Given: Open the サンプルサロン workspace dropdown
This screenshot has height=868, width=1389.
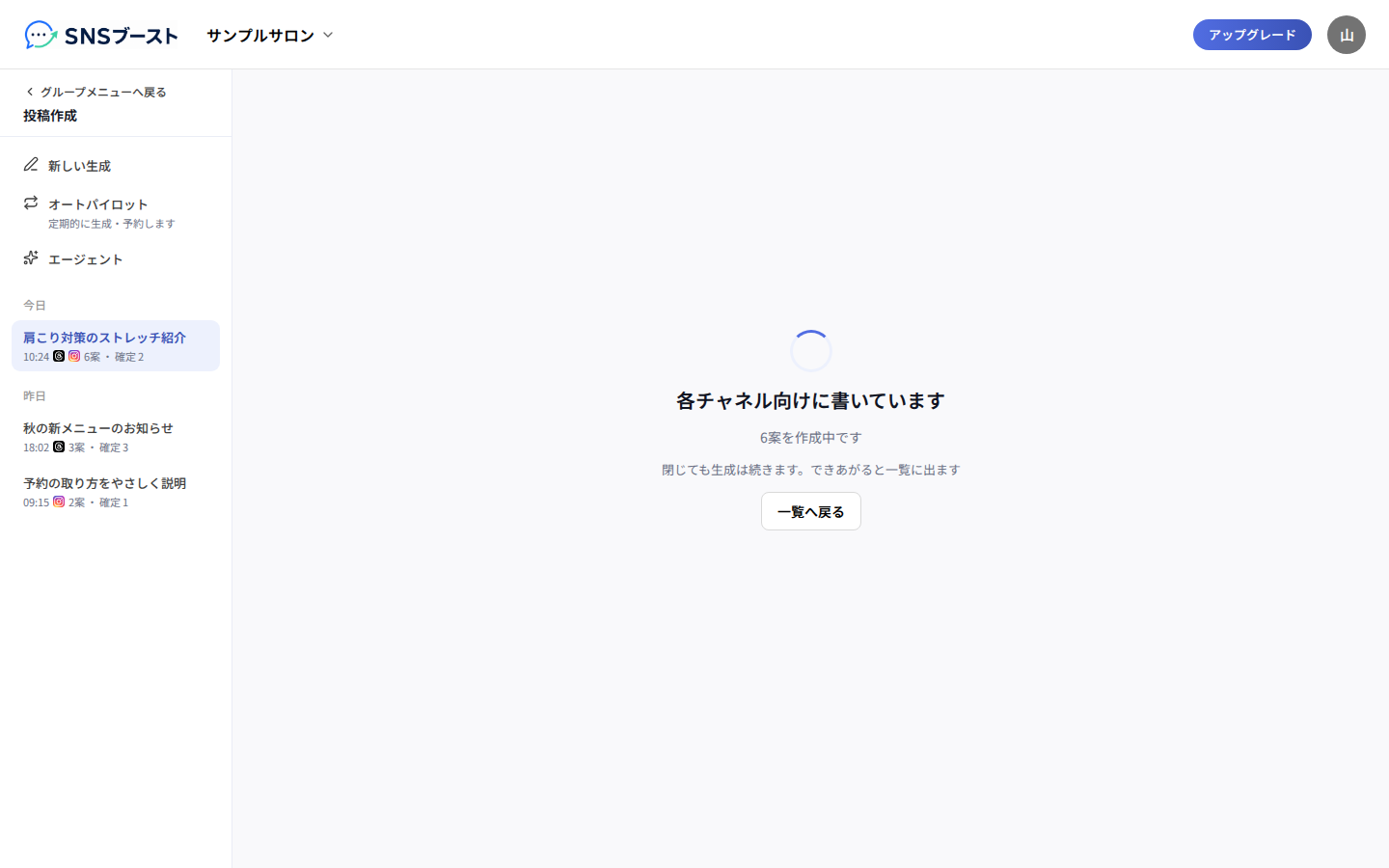Looking at the screenshot, I should tap(270, 35).
